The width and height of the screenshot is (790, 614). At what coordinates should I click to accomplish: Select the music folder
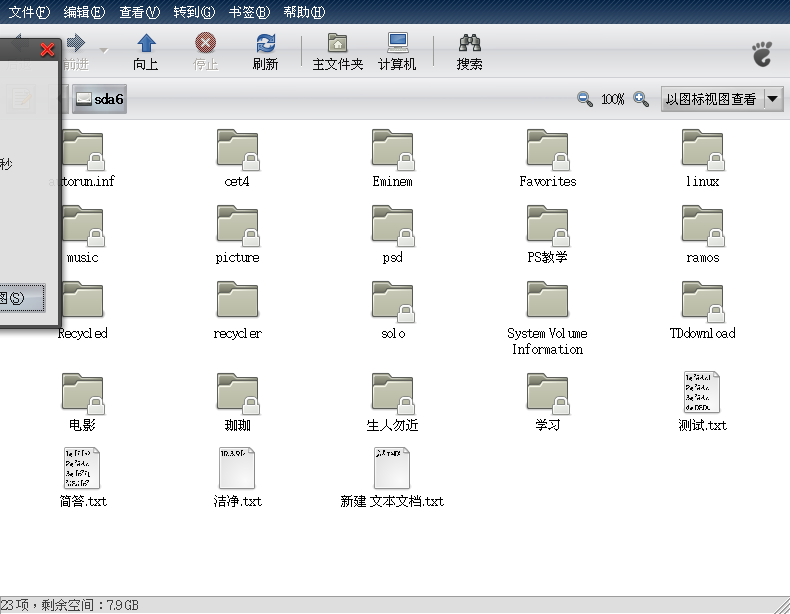click(x=82, y=235)
